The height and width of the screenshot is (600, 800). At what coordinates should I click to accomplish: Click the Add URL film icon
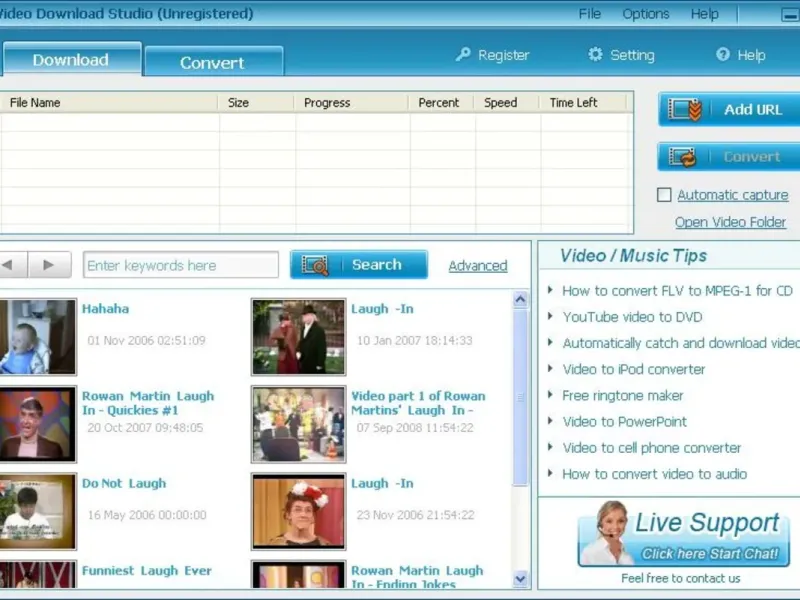(x=685, y=110)
